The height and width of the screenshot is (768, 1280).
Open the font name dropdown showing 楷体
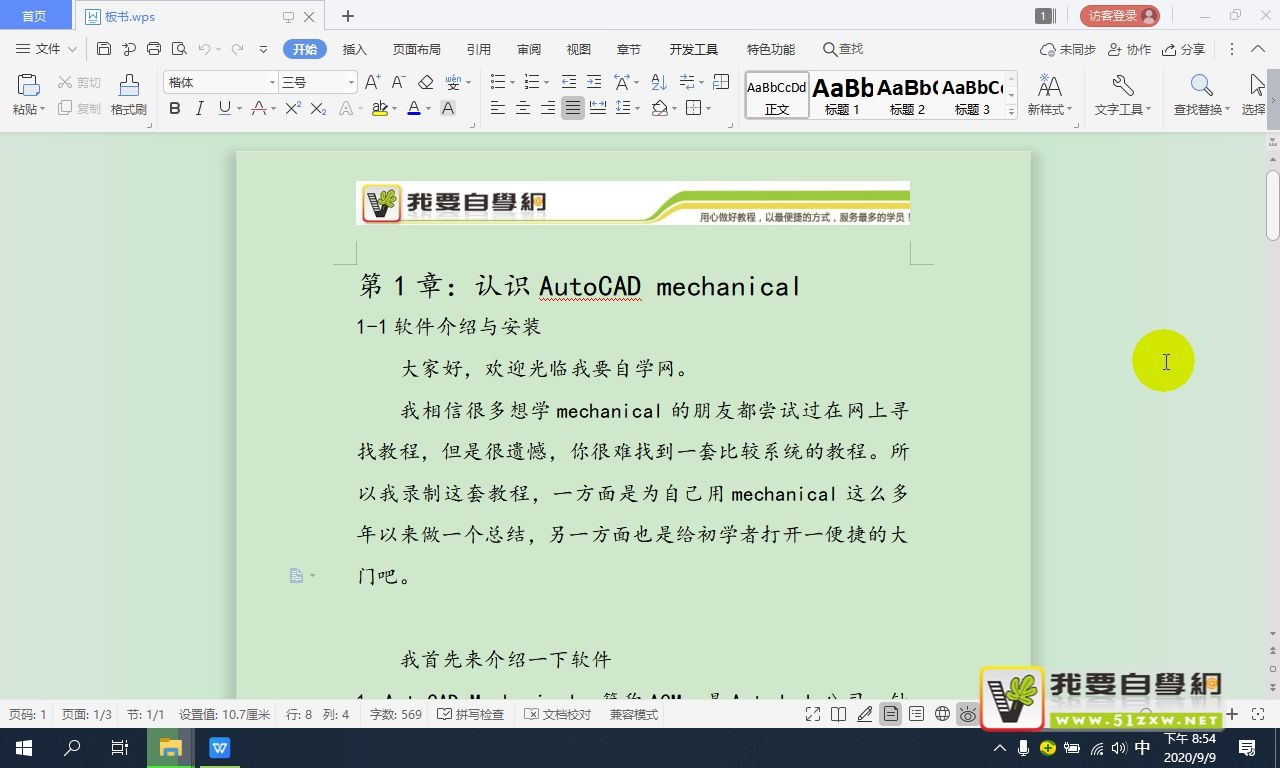[272, 82]
